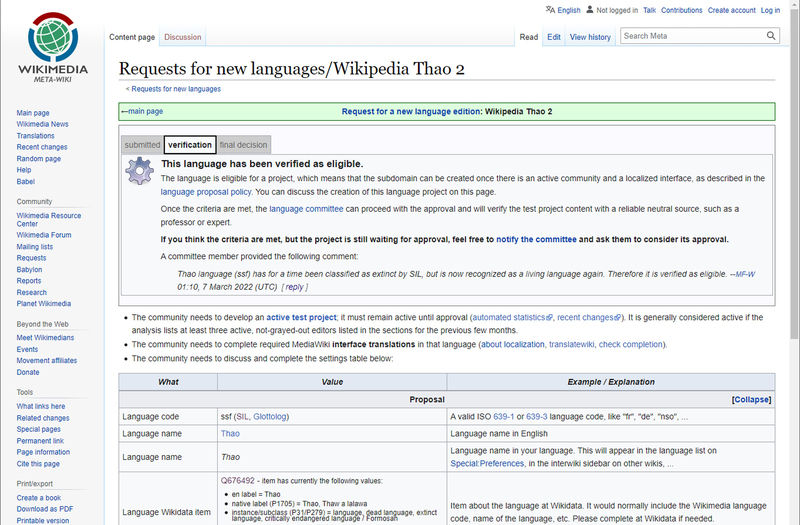This screenshot has height=525, width=800.
Task: Open the translatewiki link
Action: tap(571, 344)
